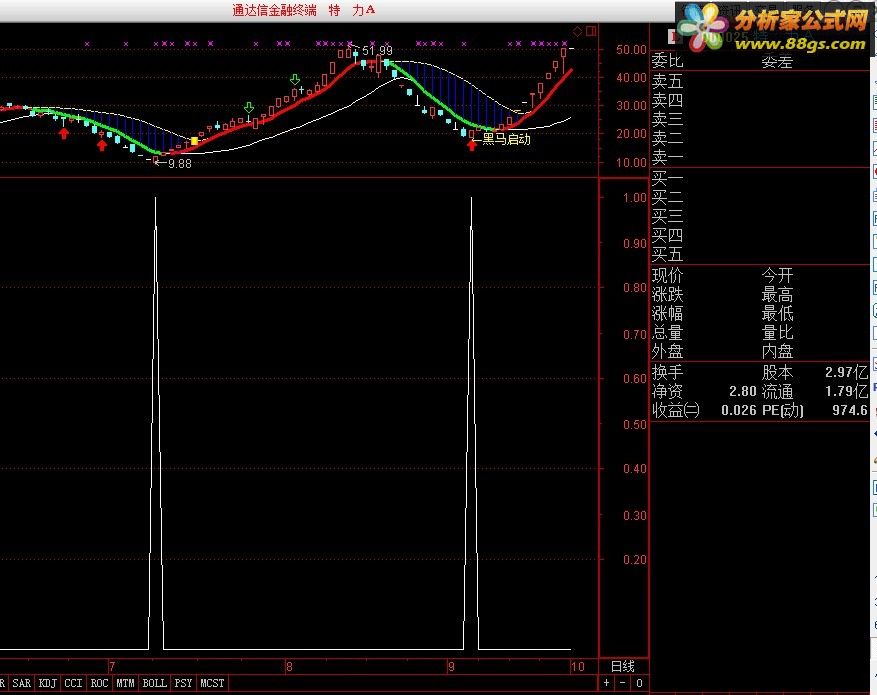Click the split-window icon above the chart

click(x=591, y=31)
